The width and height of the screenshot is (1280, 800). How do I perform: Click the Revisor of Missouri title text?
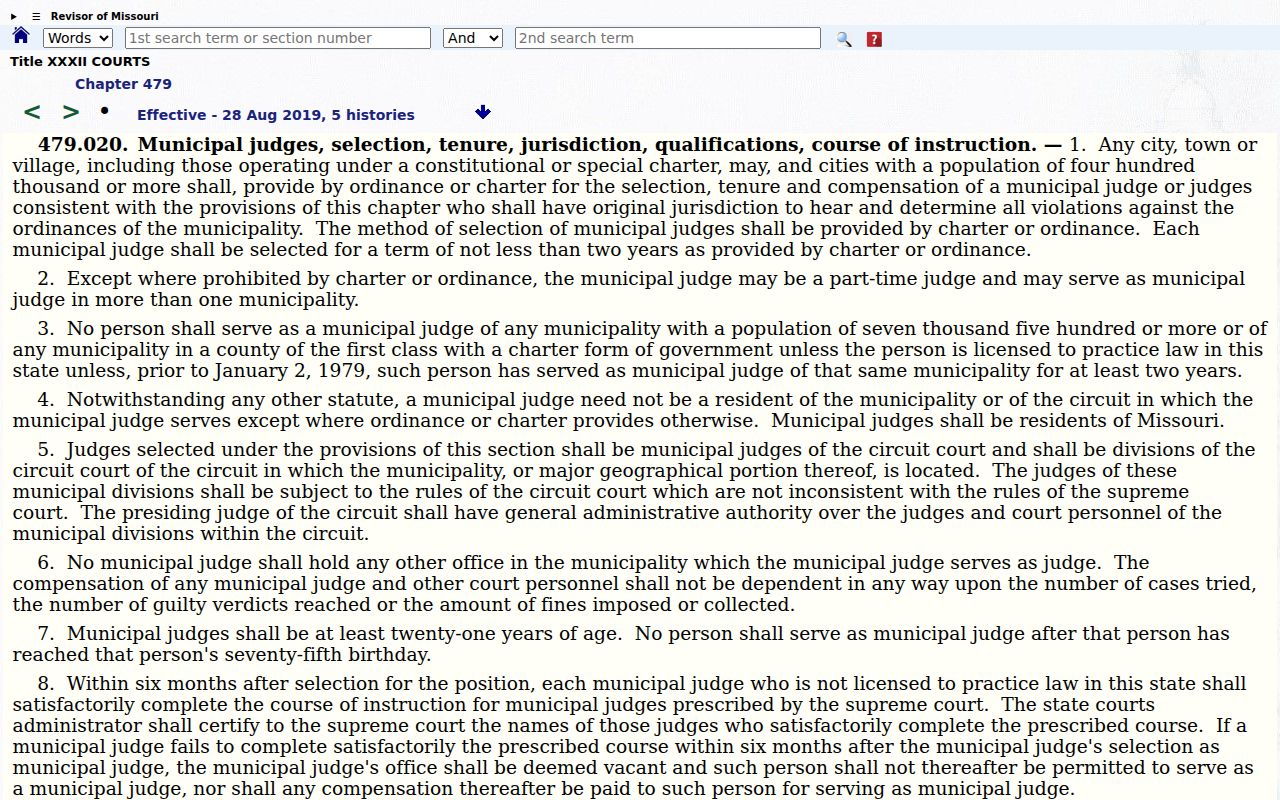click(x=105, y=16)
